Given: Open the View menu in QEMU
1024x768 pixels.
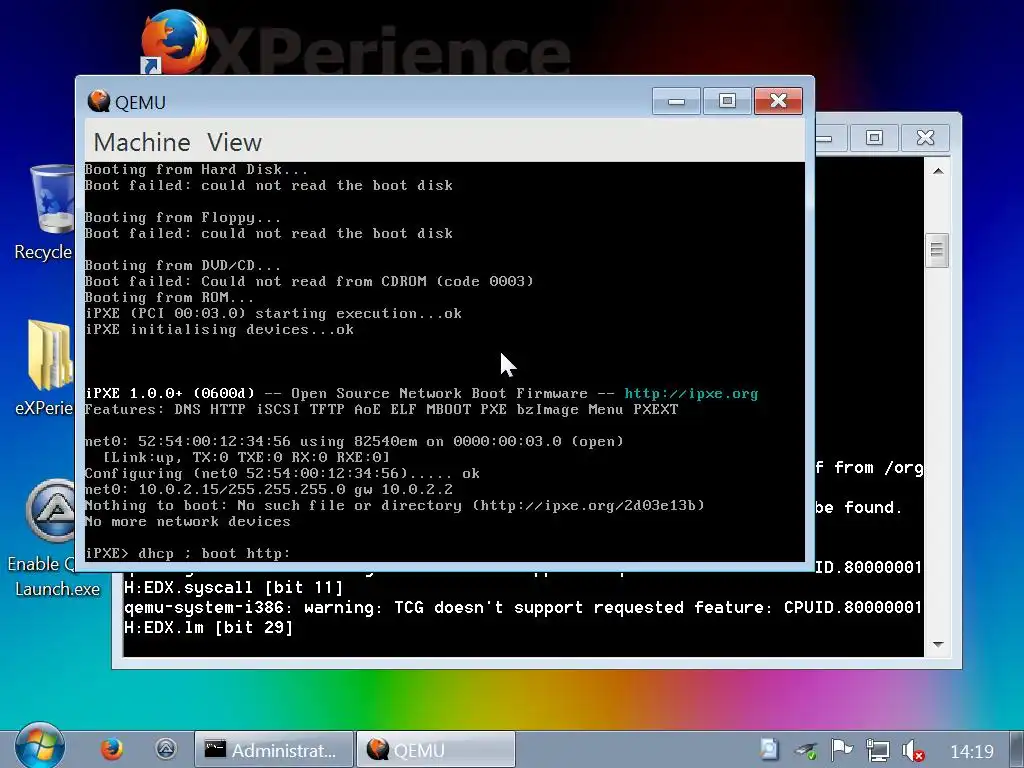Looking at the screenshot, I should click(x=234, y=142).
